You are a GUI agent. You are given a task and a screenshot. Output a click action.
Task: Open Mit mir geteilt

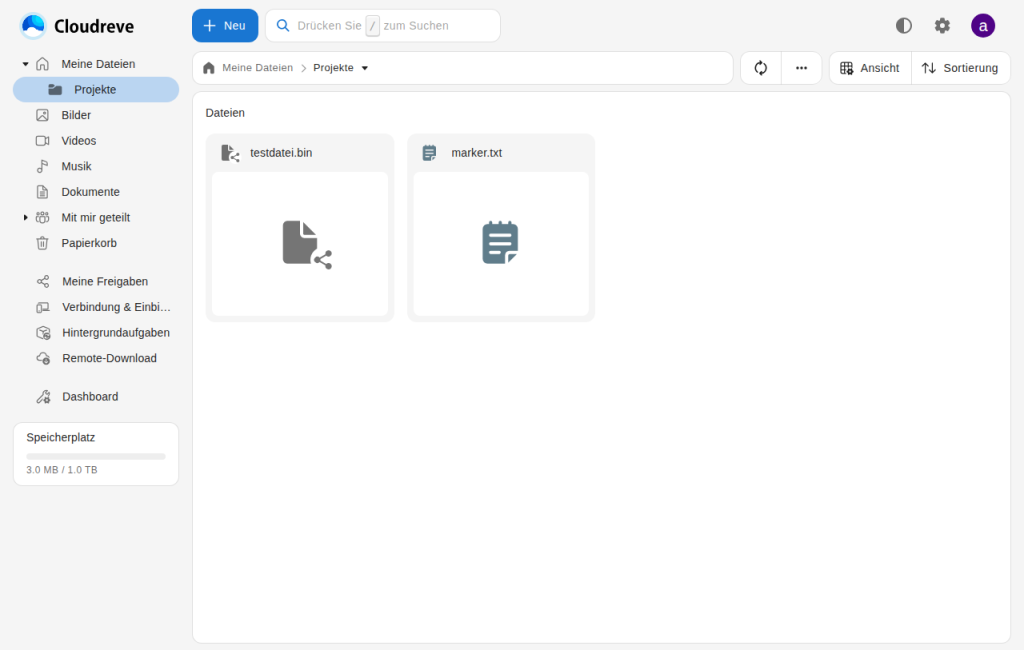95,218
